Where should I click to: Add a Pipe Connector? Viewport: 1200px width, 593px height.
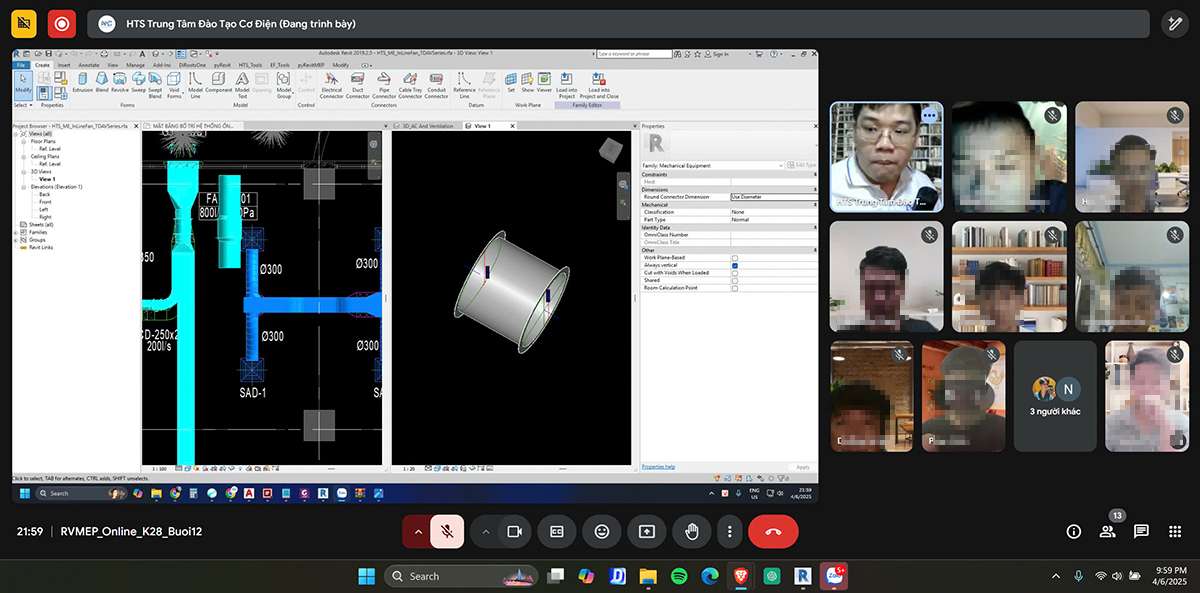pyautogui.click(x=384, y=86)
